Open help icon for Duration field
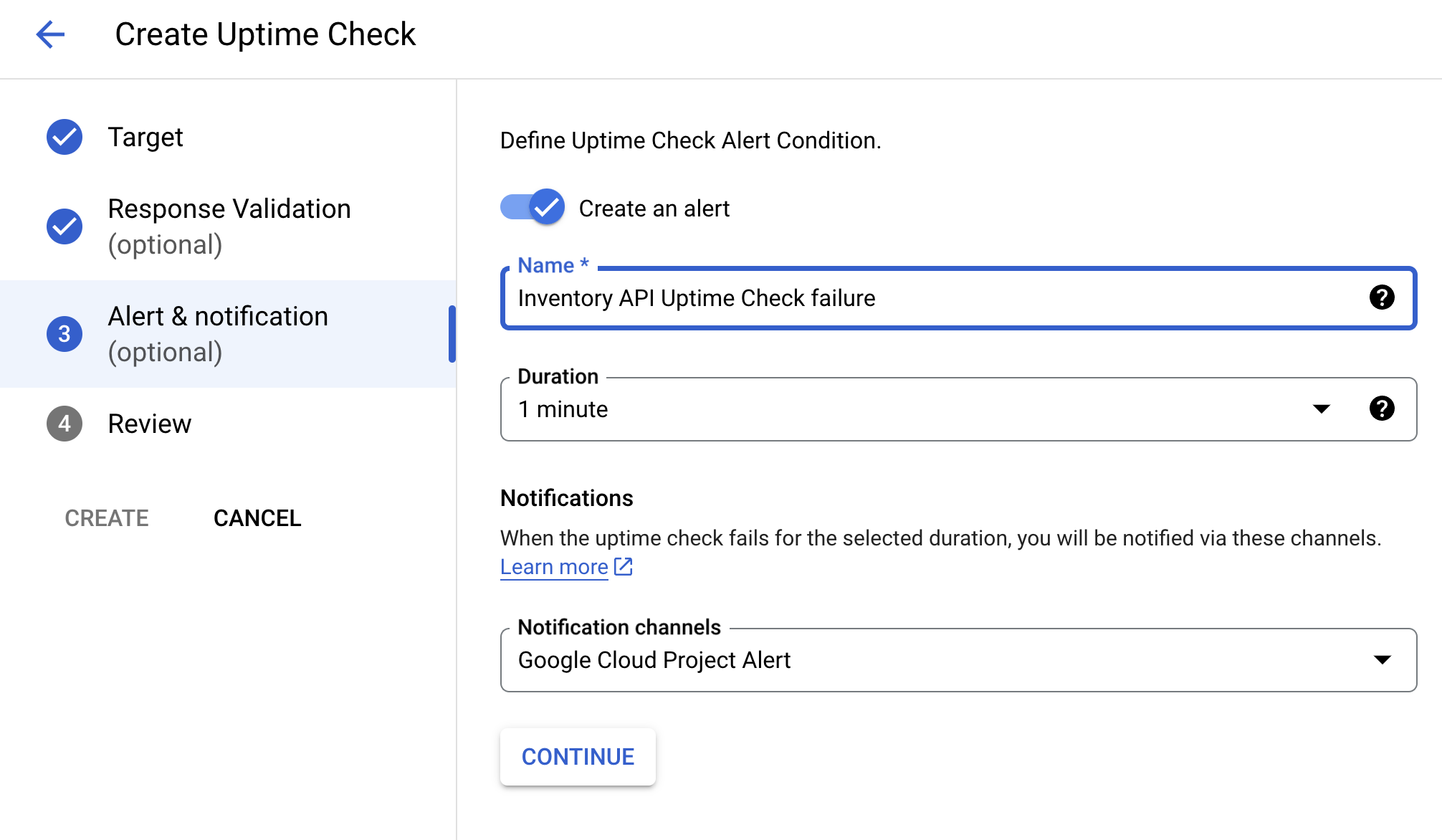1442x840 pixels. tap(1381, 409)
